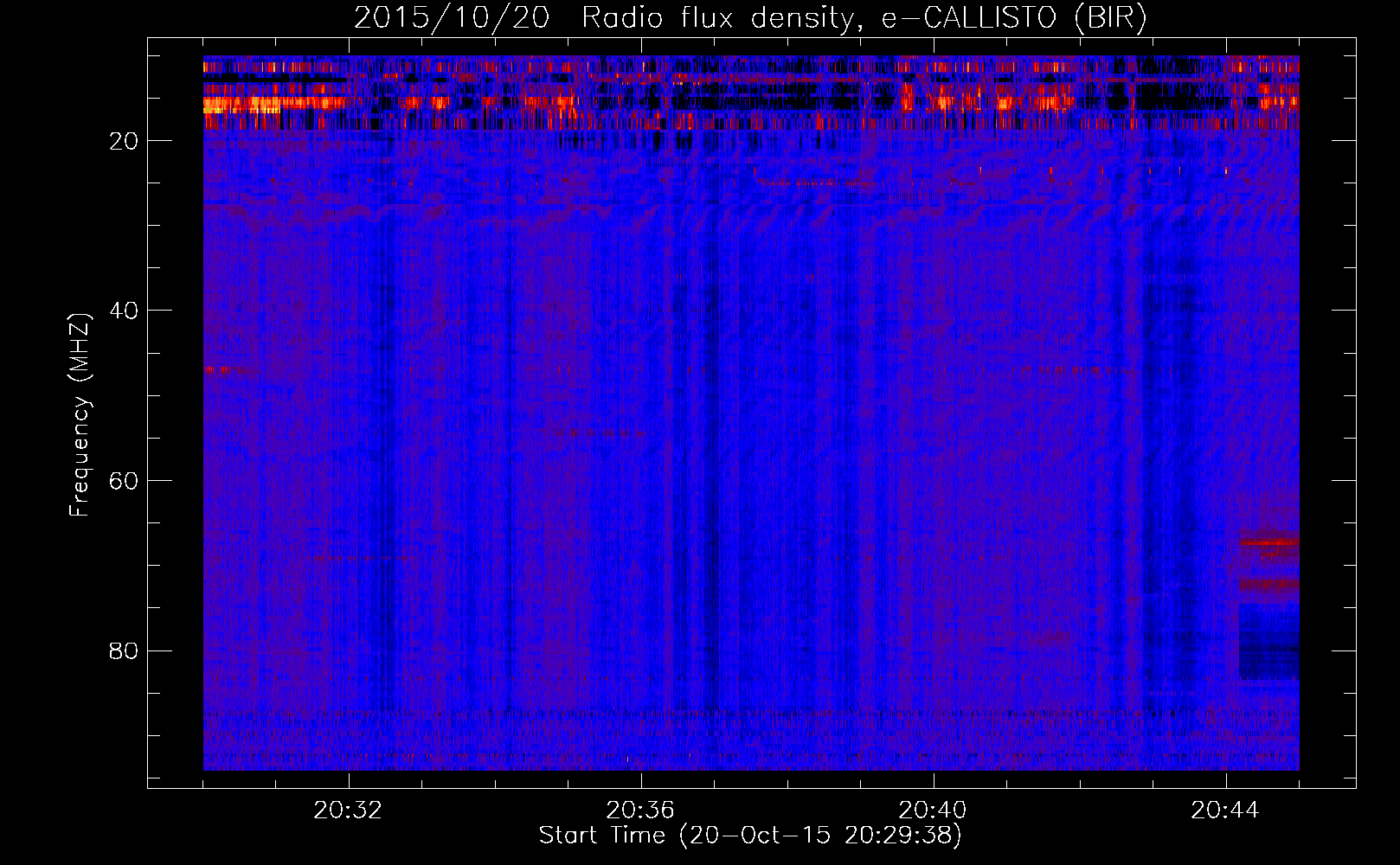
Task: Click the 20 frequency tick label
Action: click(x=125, y=141)
